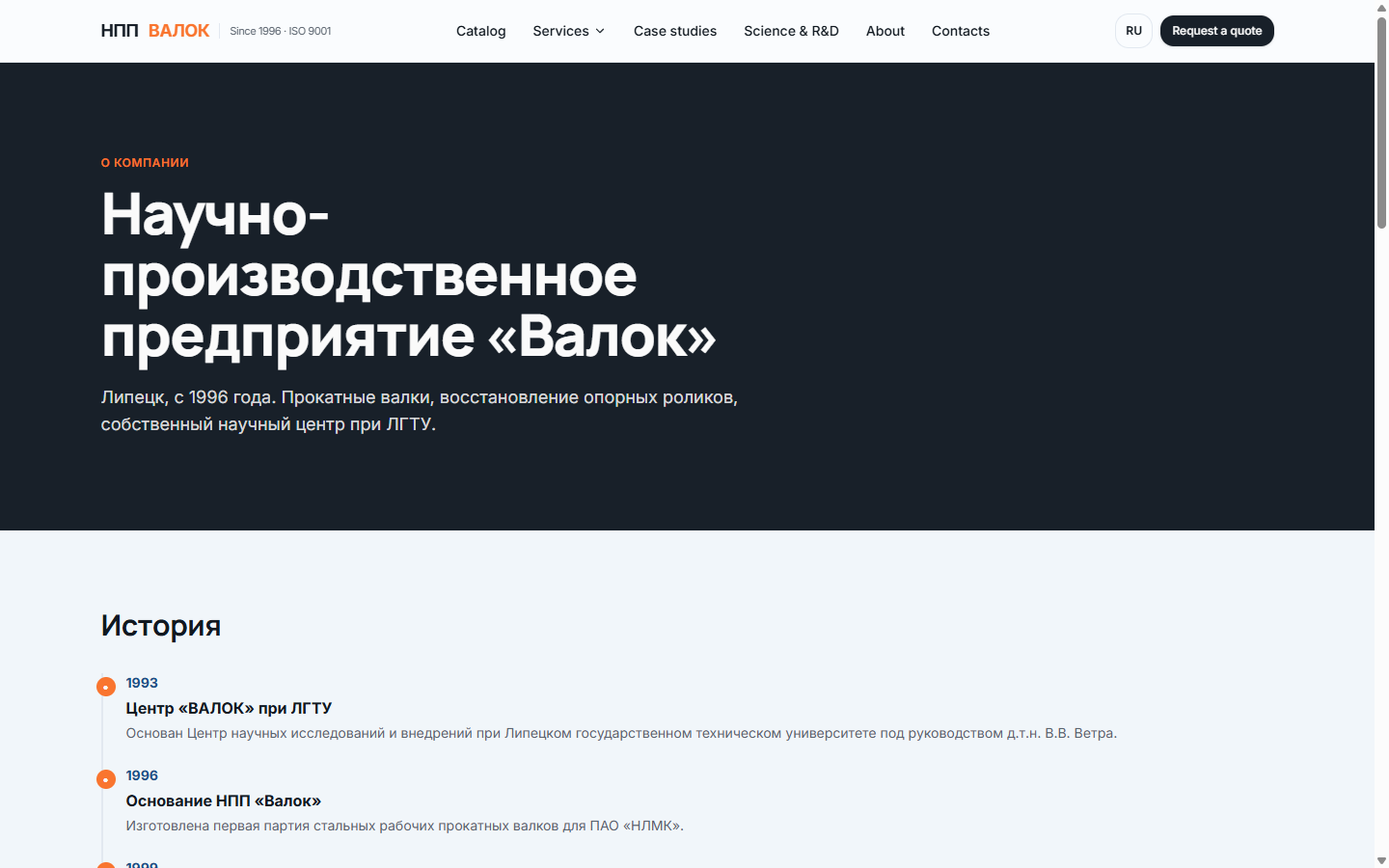Switch language with the RU button
Image resolution: width=1389 pixels, height=868 pixels.
point(1133,31)
